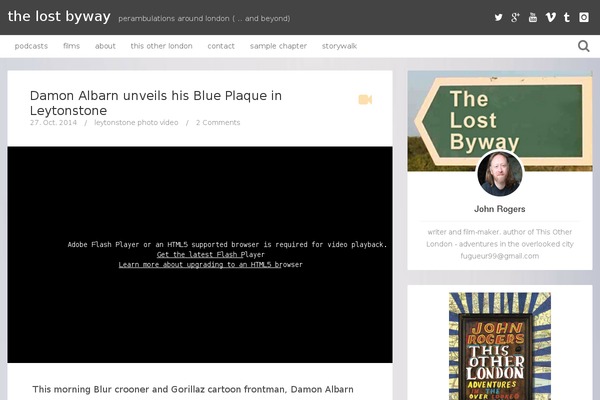
Task: Open the Instagram icon
Action: pyautogui.click(x=584, y=17)
